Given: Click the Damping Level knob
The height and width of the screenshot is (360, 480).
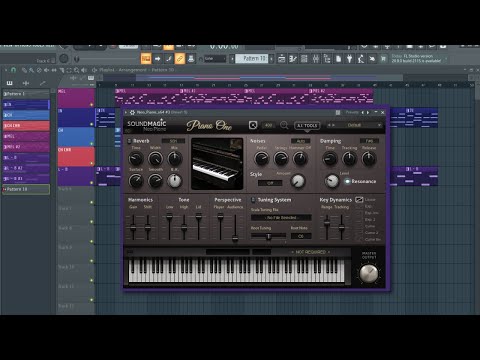Looking at the screenshot, I should tap(332, 181).
